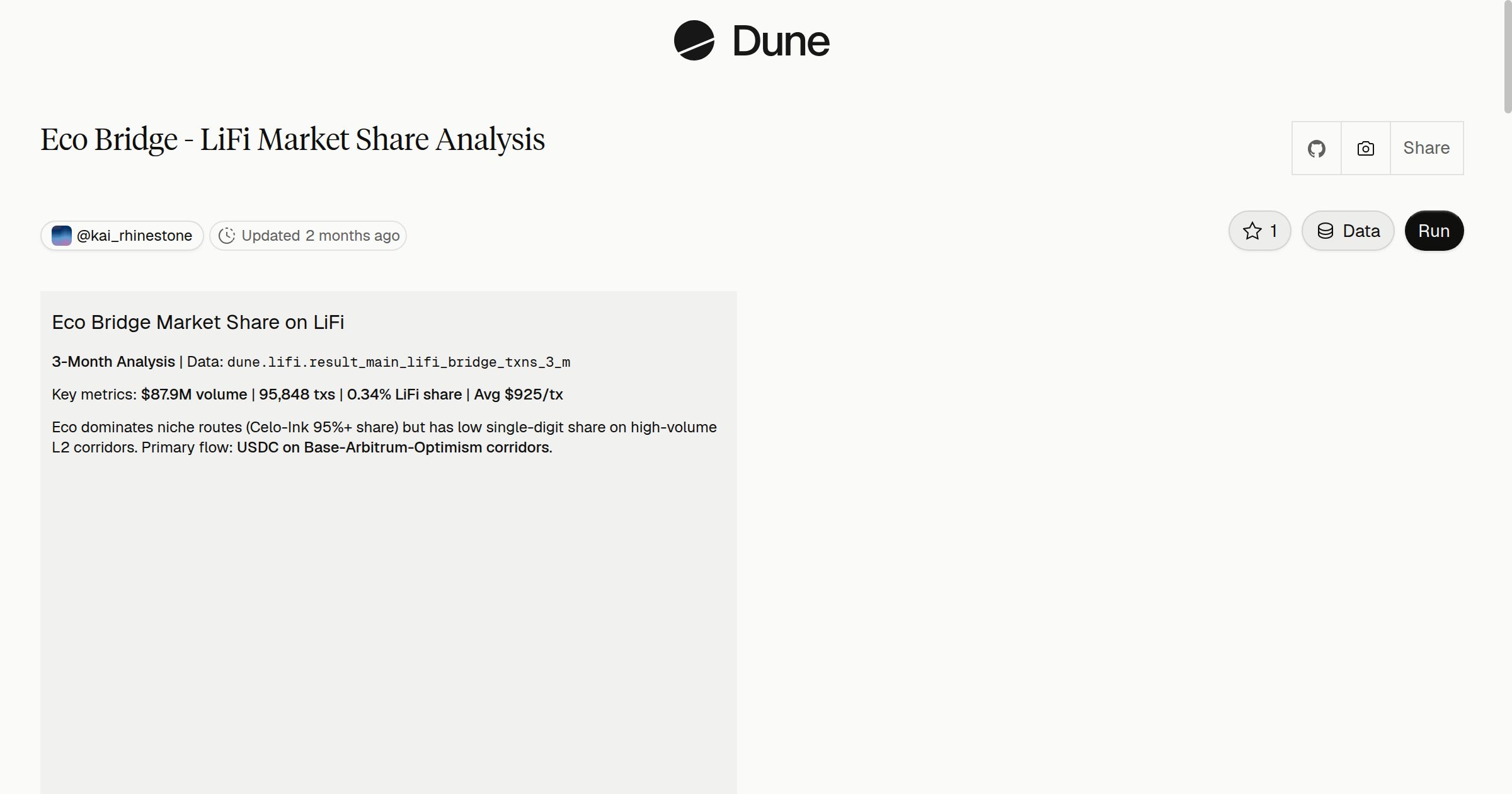Click the camera screenshot icon
Viewport: 1512px width, 794px height.
pyautogui.click(x=1365, y=148)
